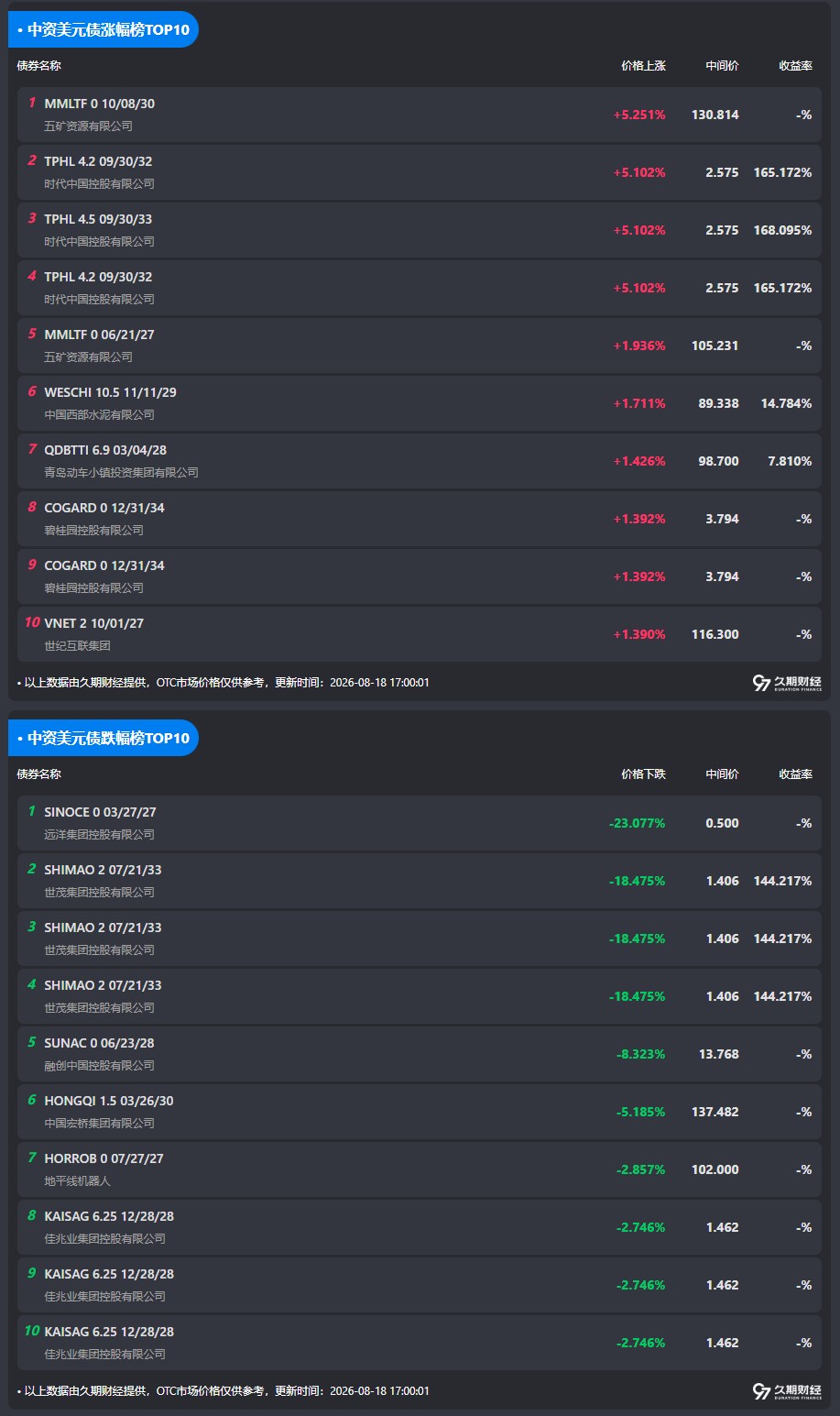
Task: Click the data source note in gainers panel footer
Action: pyautogui.click(x=223, y=683)
